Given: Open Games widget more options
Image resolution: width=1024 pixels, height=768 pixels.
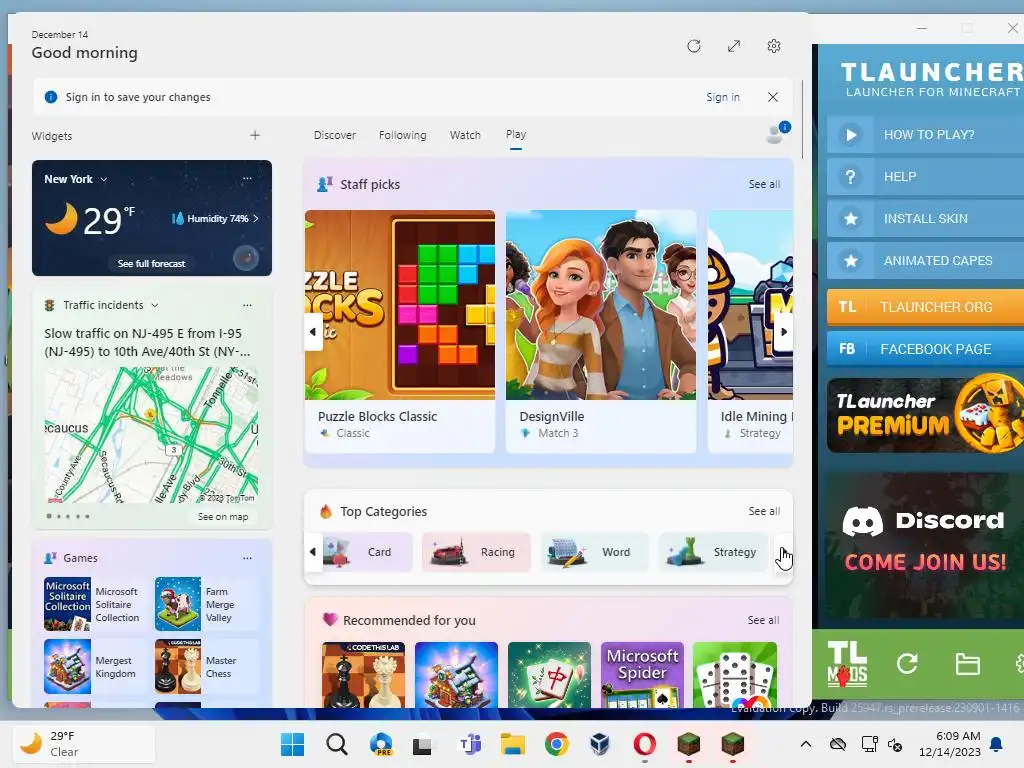Looking at the screenshot, I should 247,558.
